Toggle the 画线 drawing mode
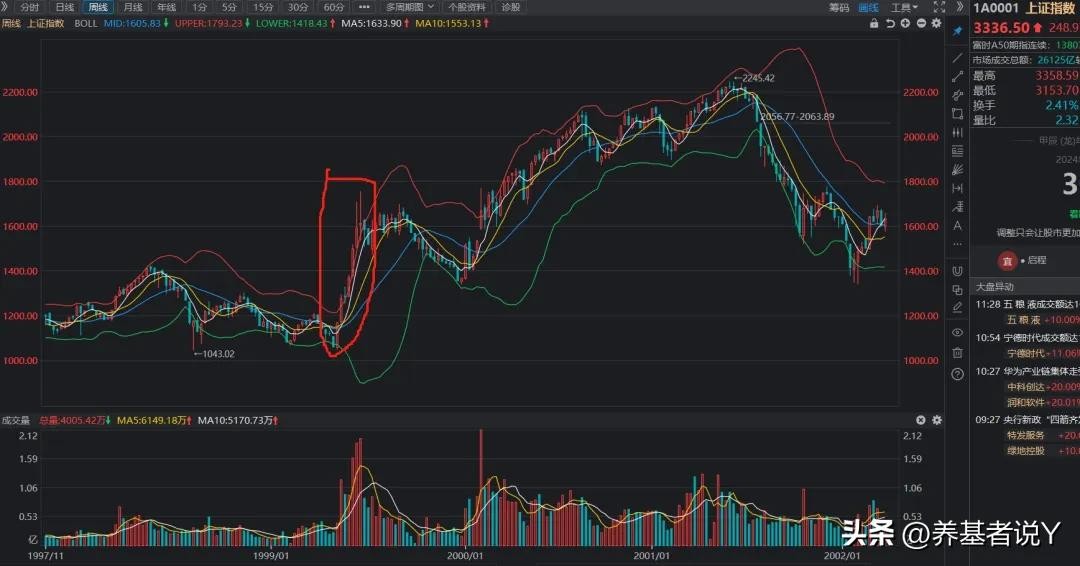 pyautogui.click(x=869, y=7)
